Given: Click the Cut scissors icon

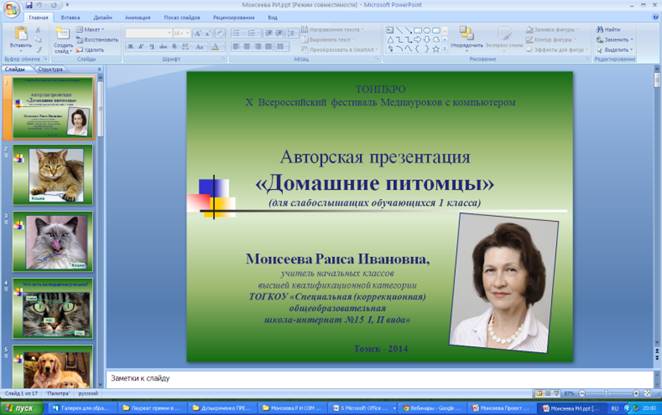Looking at the screenshot, I should pyautogui.click(x=38, y=30).
